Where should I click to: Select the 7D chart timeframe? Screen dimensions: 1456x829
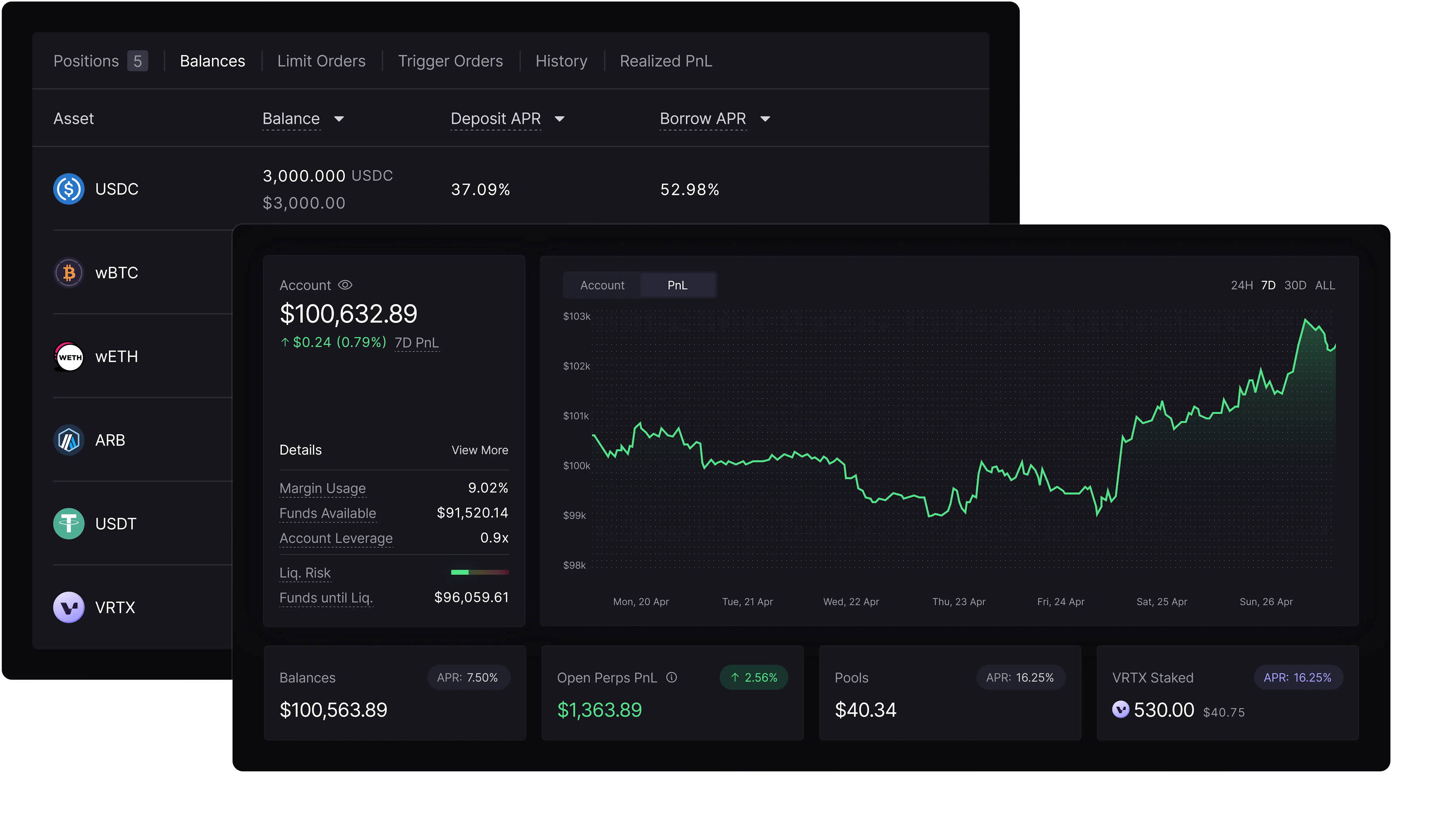pyautogui.click(x=1268, y=285)
